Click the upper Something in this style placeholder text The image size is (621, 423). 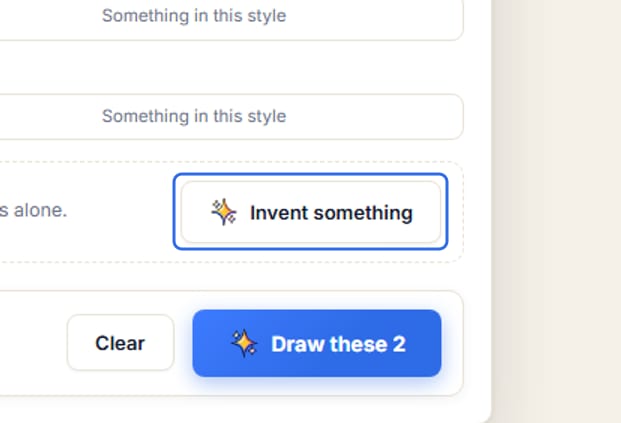pos(194,16)
